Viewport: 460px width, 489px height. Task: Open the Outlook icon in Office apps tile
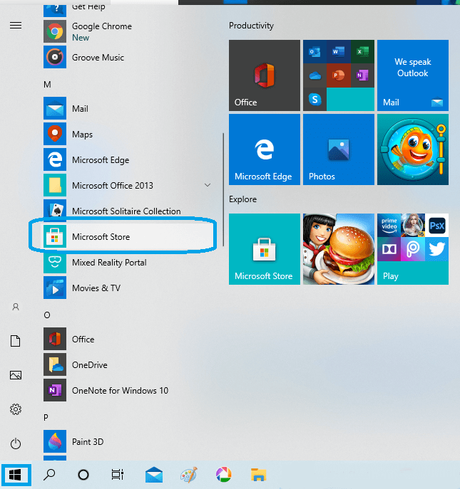[x=315, y=52]
